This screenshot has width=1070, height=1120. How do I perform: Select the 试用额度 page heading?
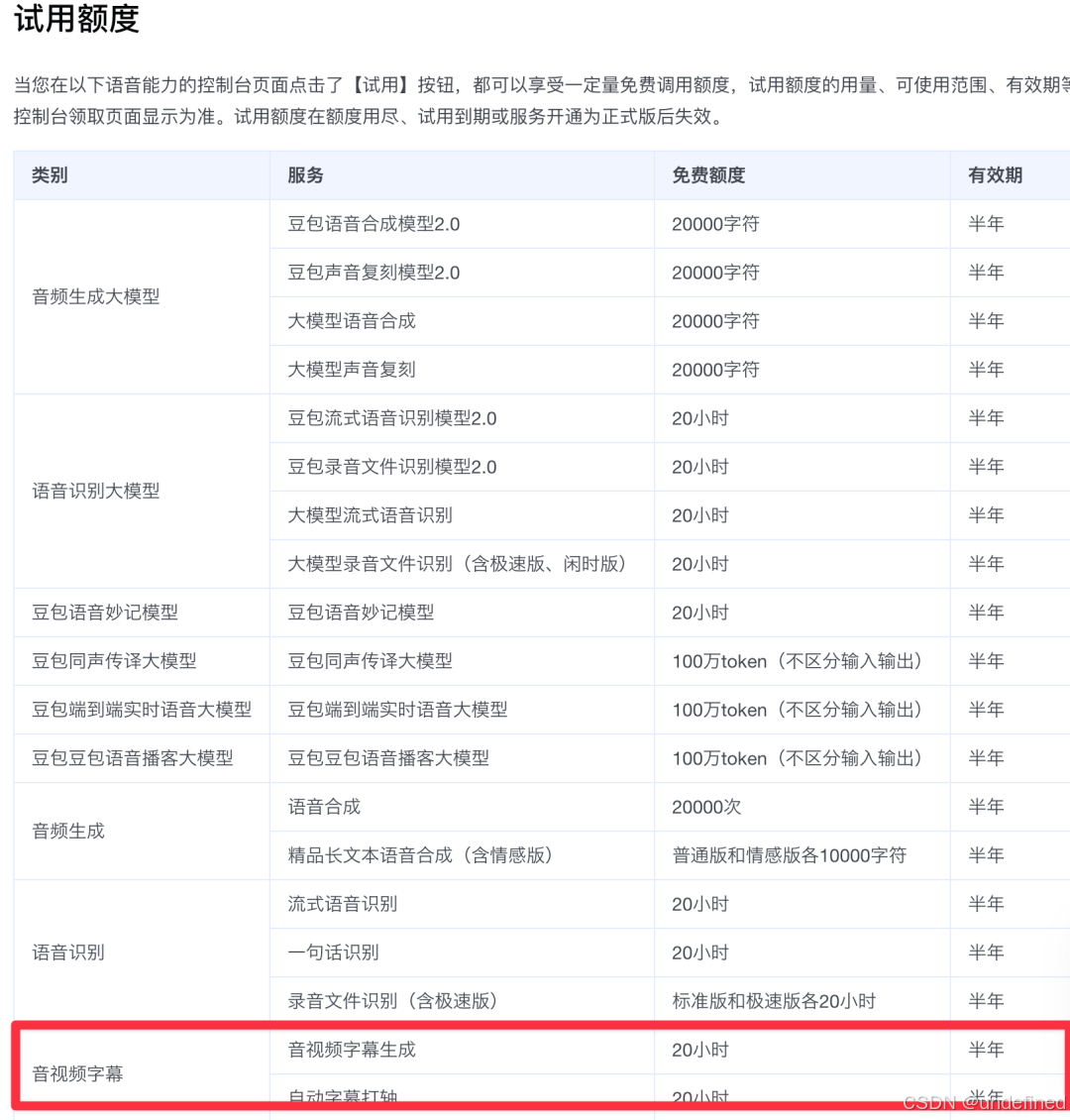tap(76, 19)
